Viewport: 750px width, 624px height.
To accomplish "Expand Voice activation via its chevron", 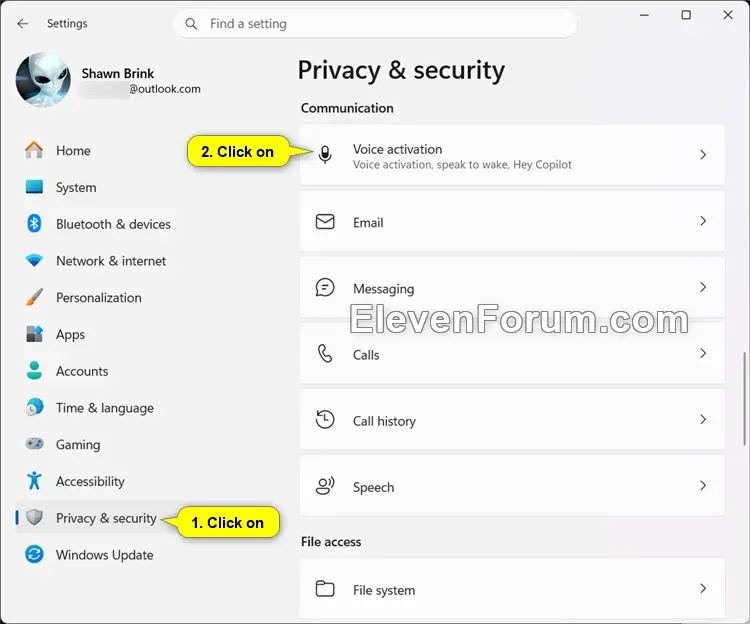I will (703, 154).
